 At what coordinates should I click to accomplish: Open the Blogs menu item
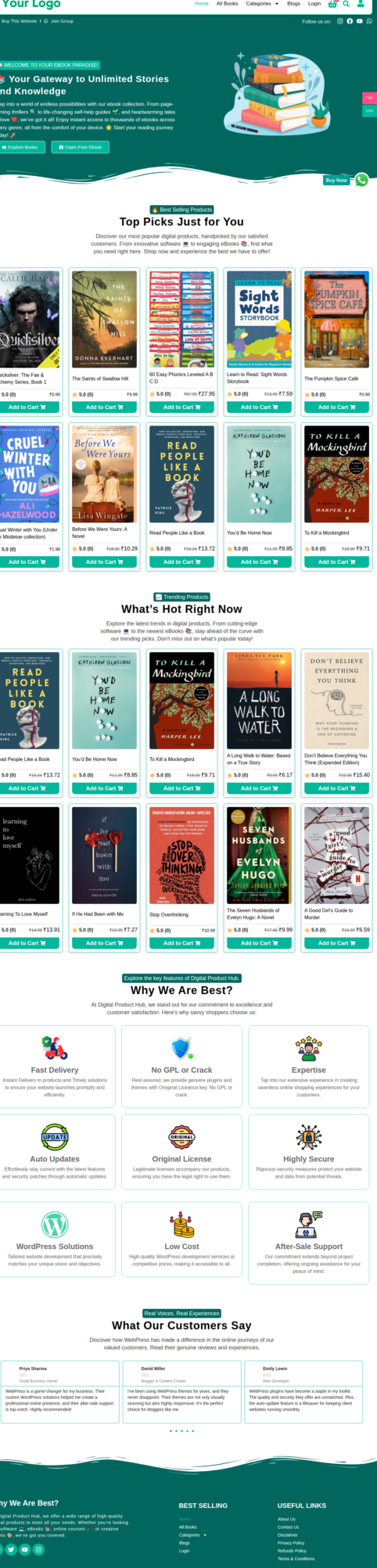click(x=293, y=4)
